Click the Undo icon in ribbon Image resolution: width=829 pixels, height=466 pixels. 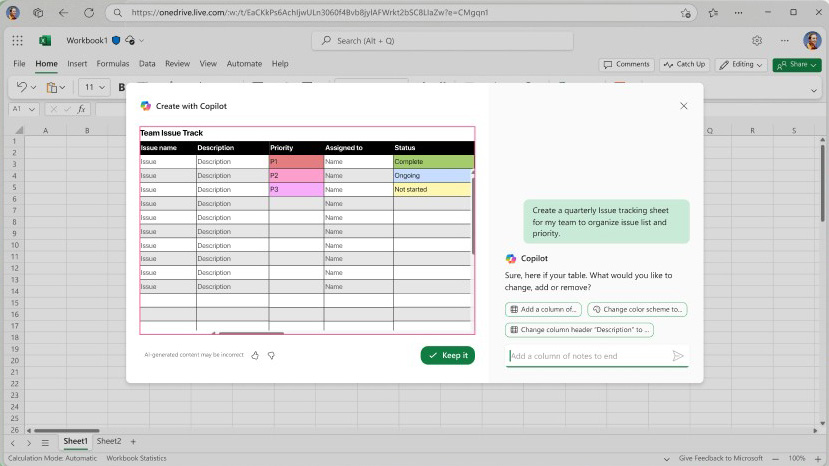point(22,87)
